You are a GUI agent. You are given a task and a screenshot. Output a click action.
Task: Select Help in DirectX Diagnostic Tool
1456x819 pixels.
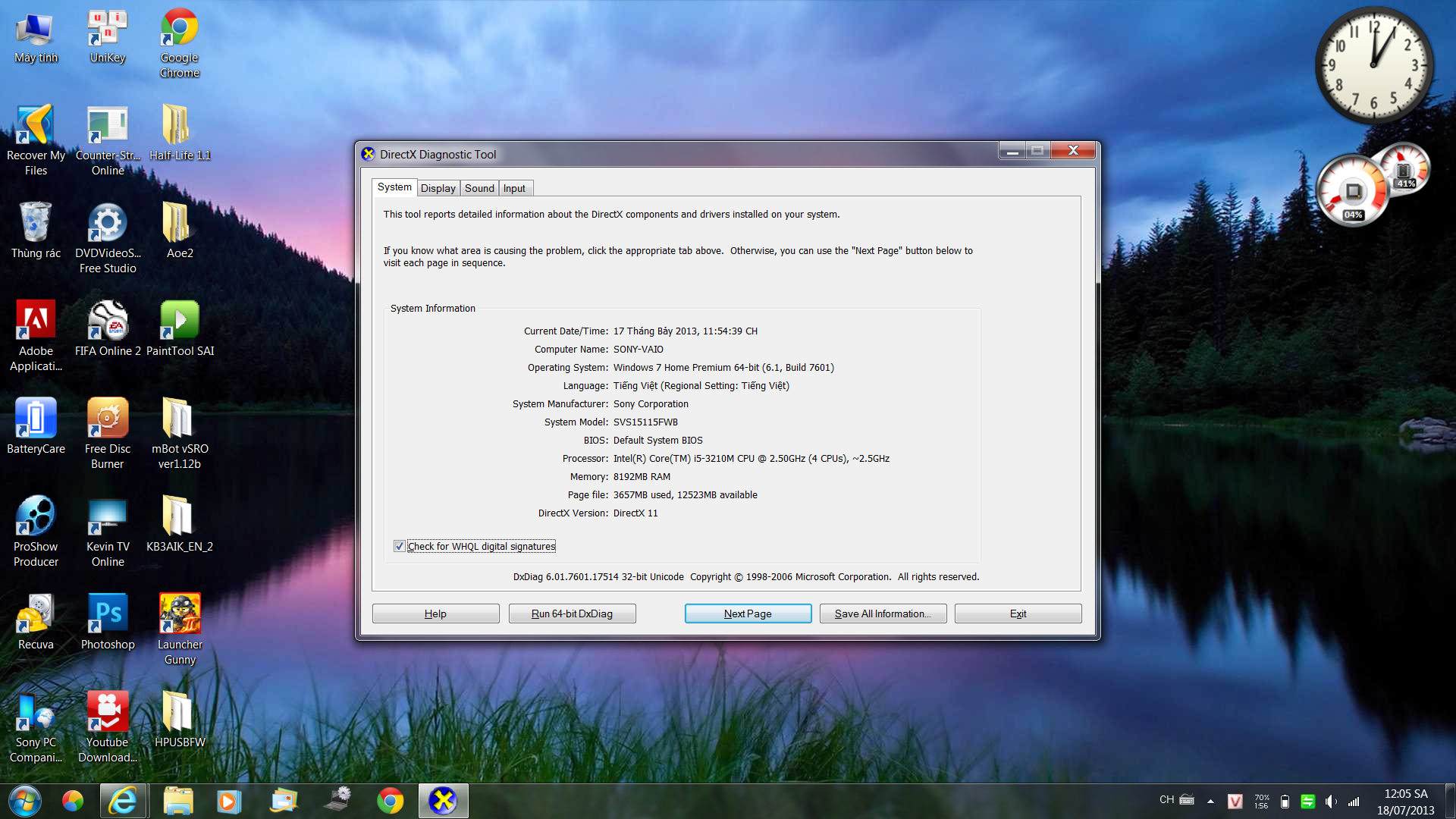coord(435,613)
